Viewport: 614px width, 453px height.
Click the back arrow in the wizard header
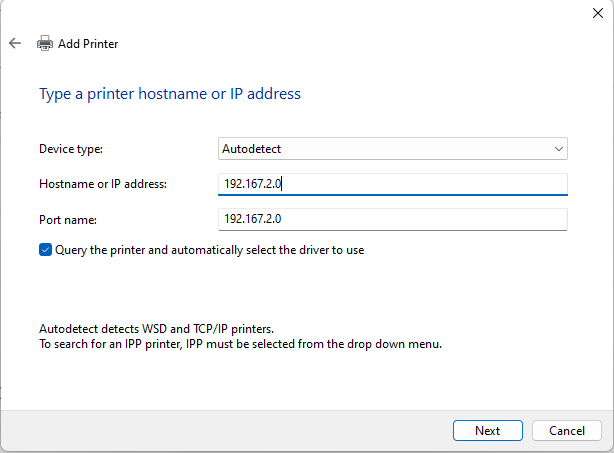14,44
